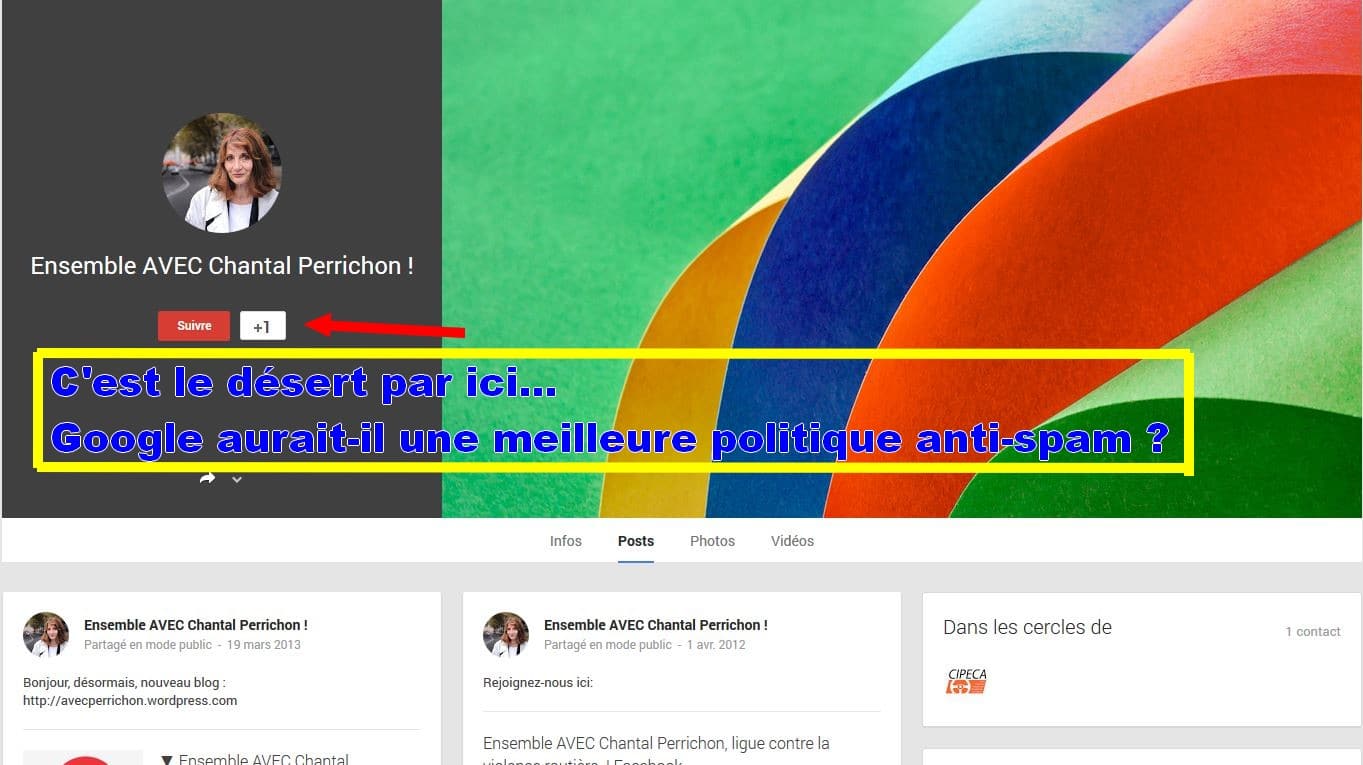Open the avecperrichon.wordpress.com link
This screenshot has width=1363, height=765.
[x=130, y=701]
